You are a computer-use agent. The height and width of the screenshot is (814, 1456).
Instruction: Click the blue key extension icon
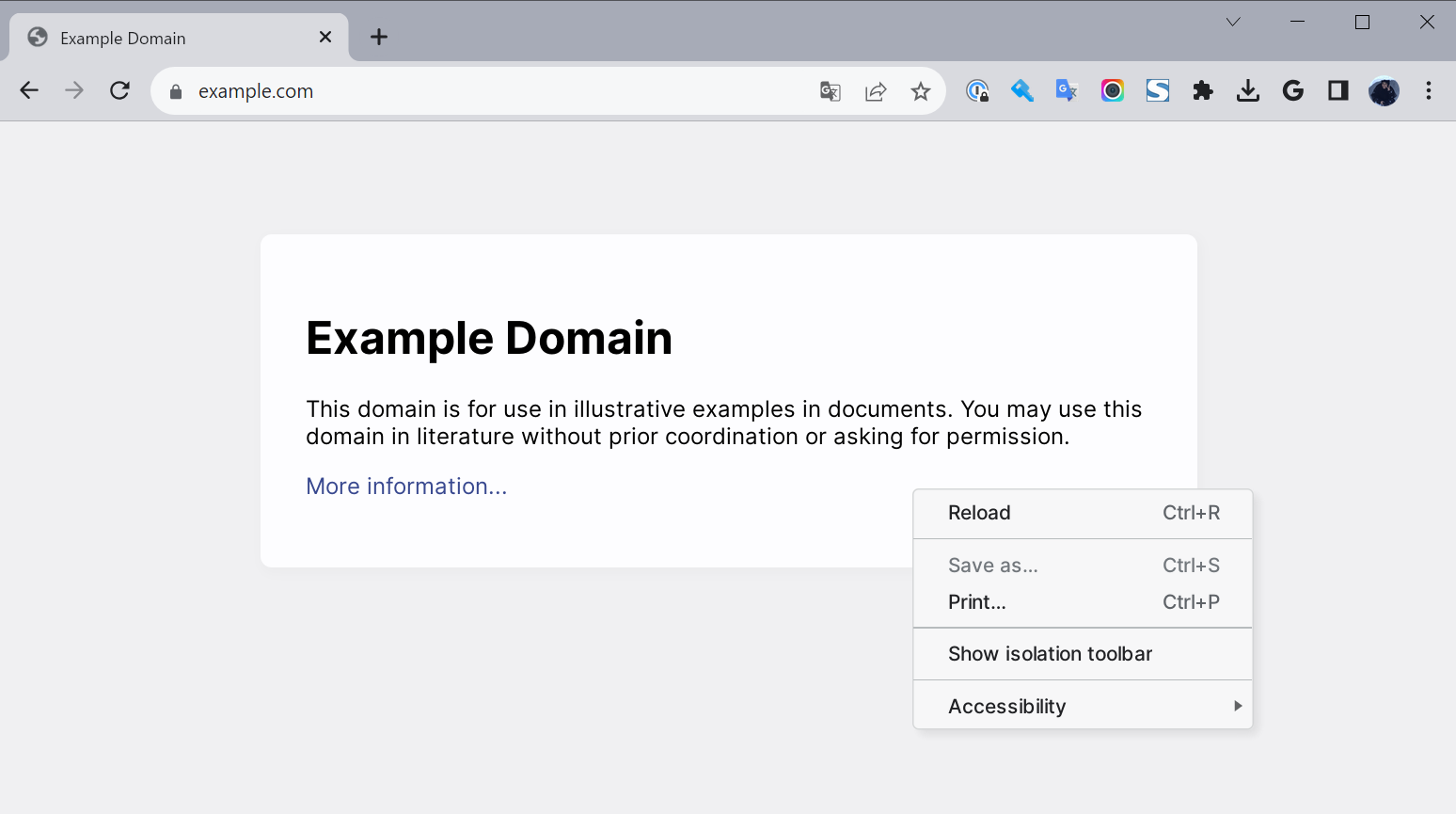[1021, 90]
